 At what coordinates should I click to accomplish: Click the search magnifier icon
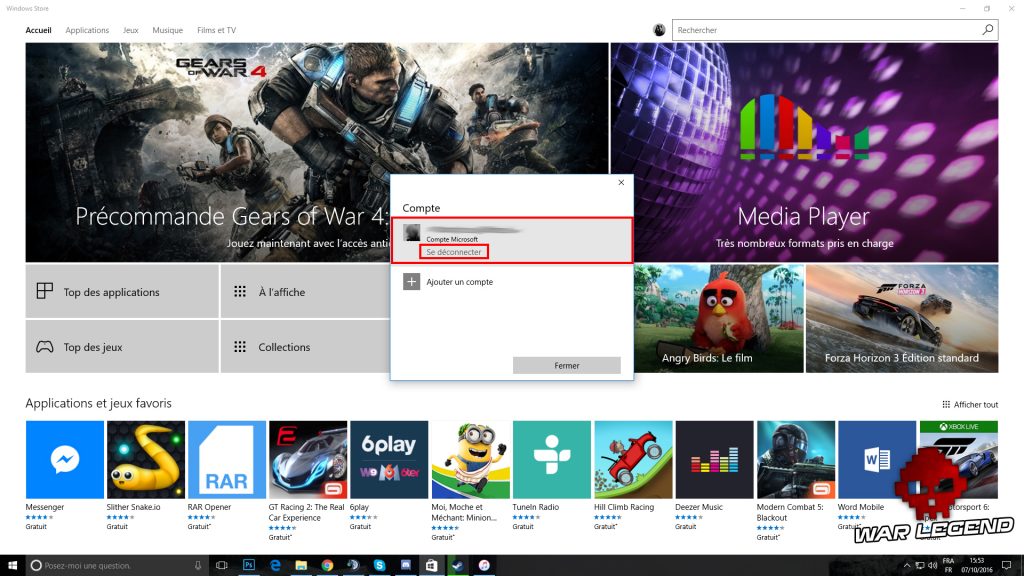tap(988, 30)
